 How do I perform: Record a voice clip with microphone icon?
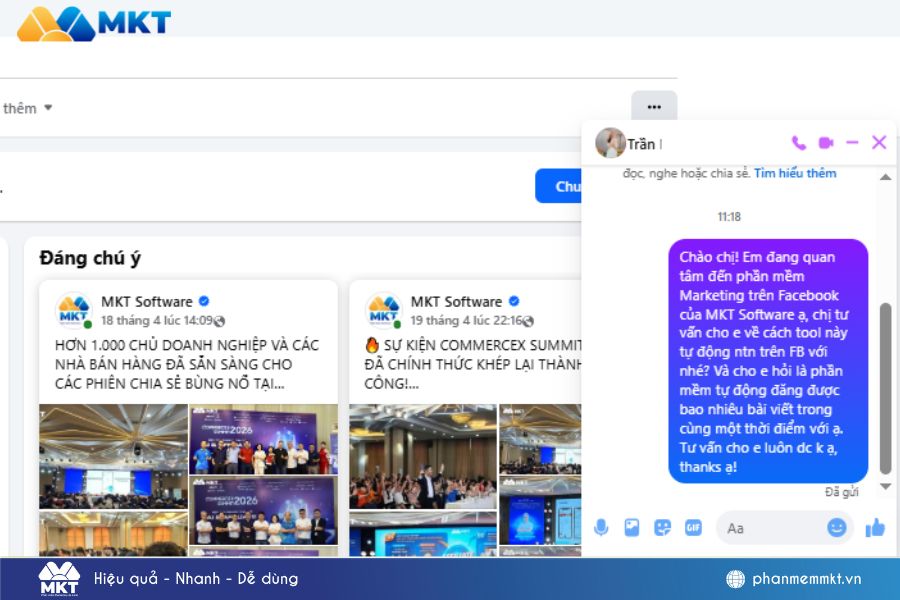coord(601,527)
